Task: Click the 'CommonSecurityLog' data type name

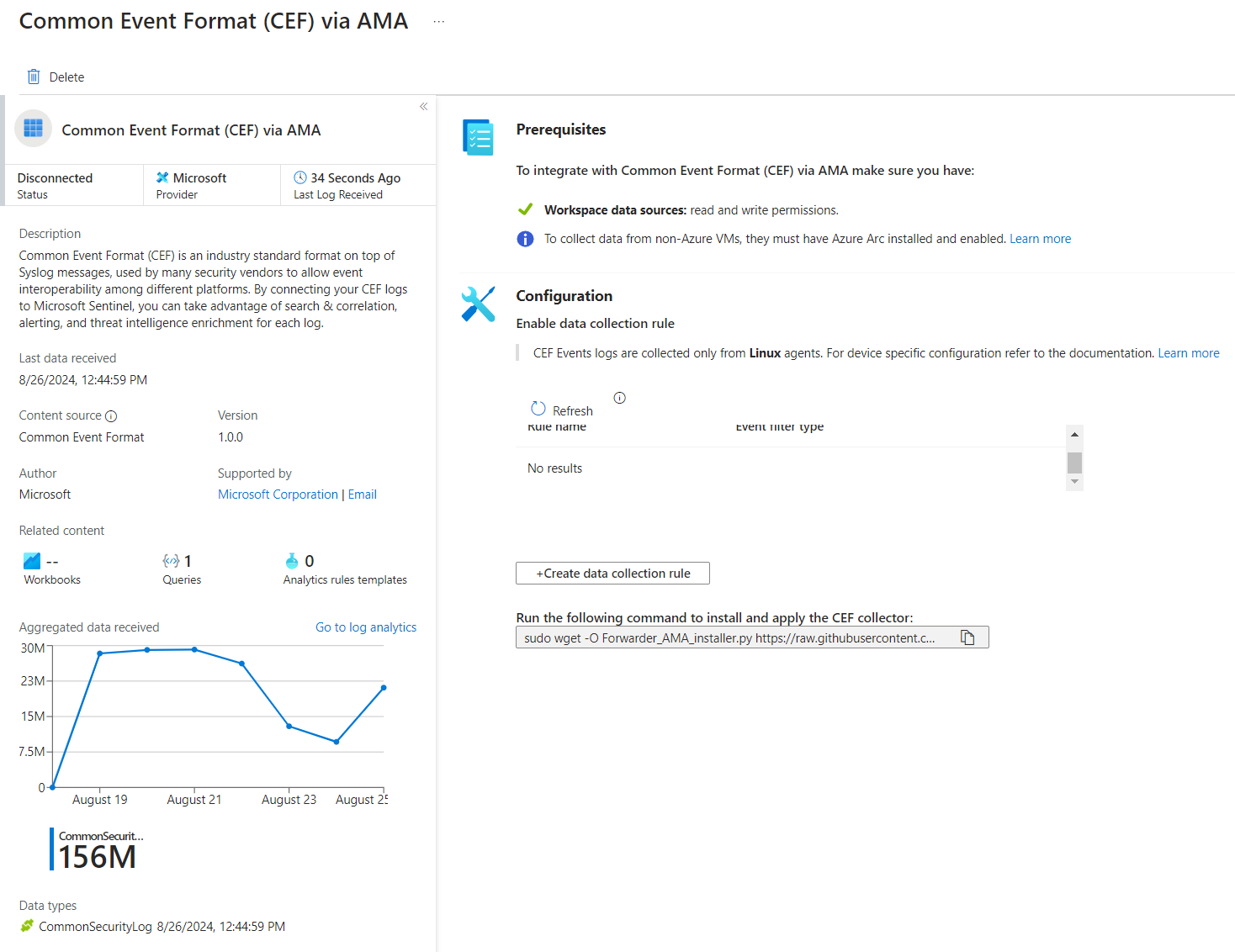Action: pyautogui.click(x=95, y=927)
